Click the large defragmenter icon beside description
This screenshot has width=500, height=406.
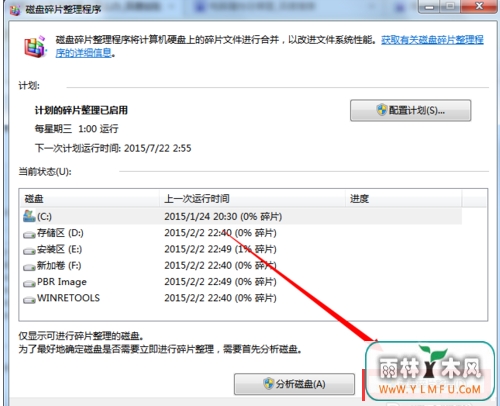[34, 46]
